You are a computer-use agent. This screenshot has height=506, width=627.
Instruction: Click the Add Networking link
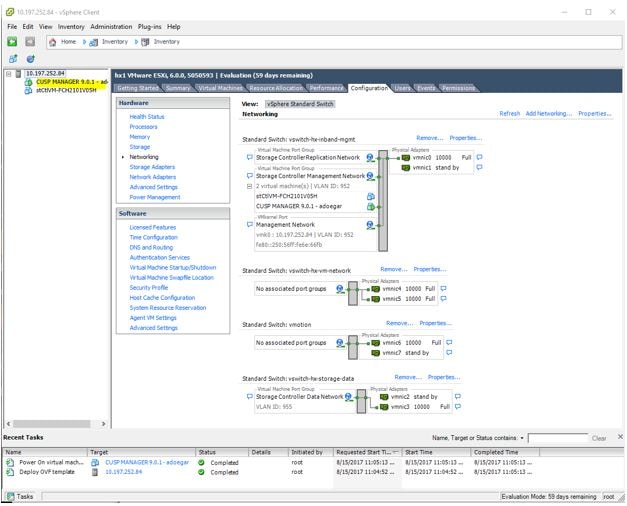tap(548, 114)
